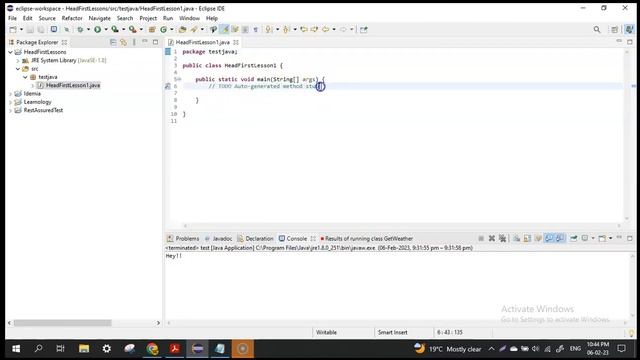Switch to the Declaration tab

click(x=256, y=238)
